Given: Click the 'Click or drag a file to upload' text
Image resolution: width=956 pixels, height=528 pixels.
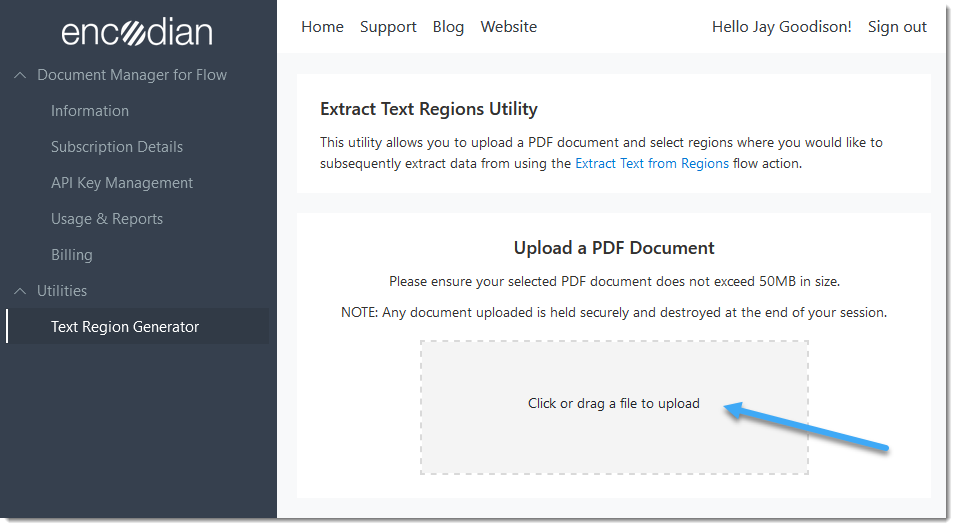Looking at the screenshot, I should pos(614,404).
